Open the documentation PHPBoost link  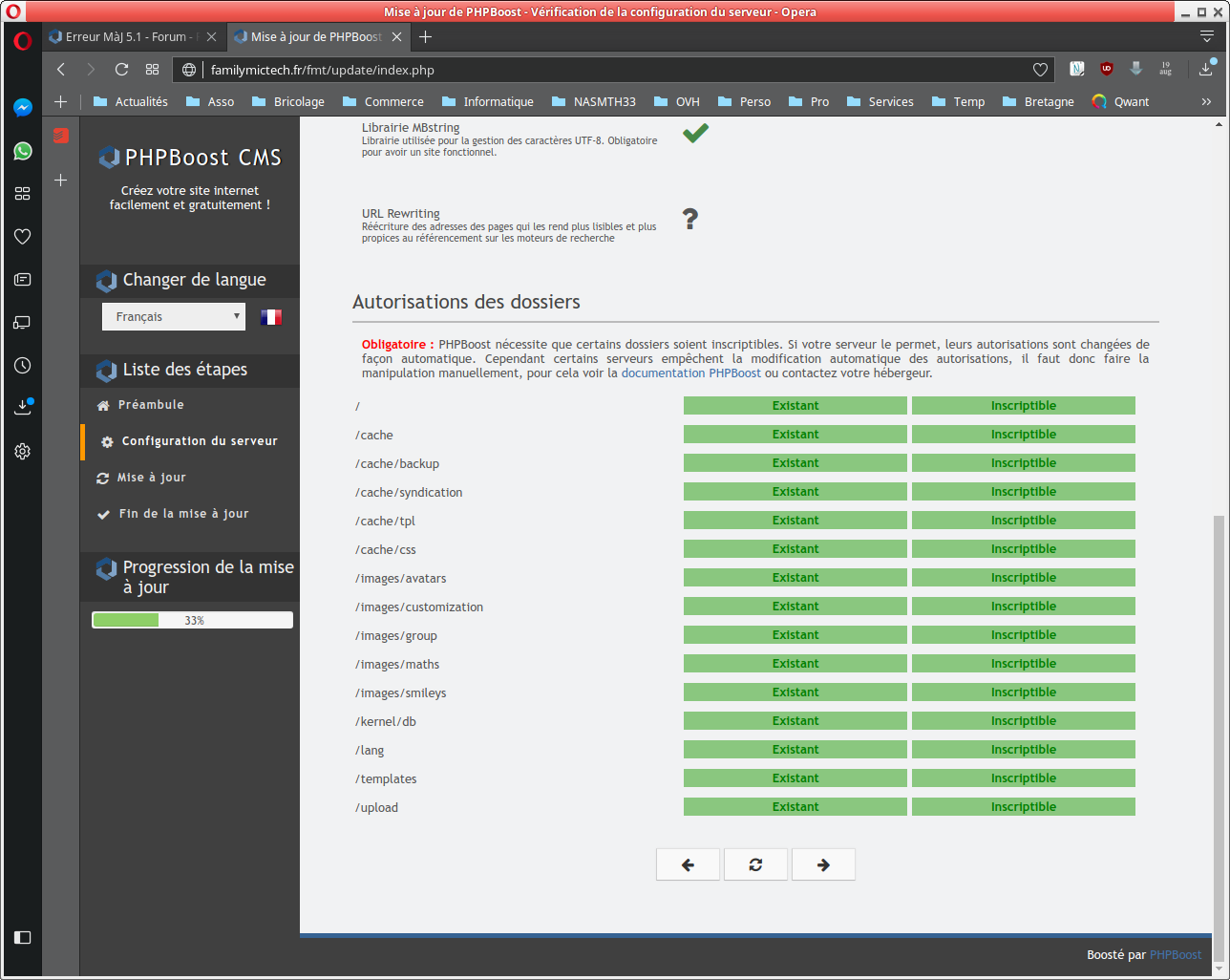(690, 373)
